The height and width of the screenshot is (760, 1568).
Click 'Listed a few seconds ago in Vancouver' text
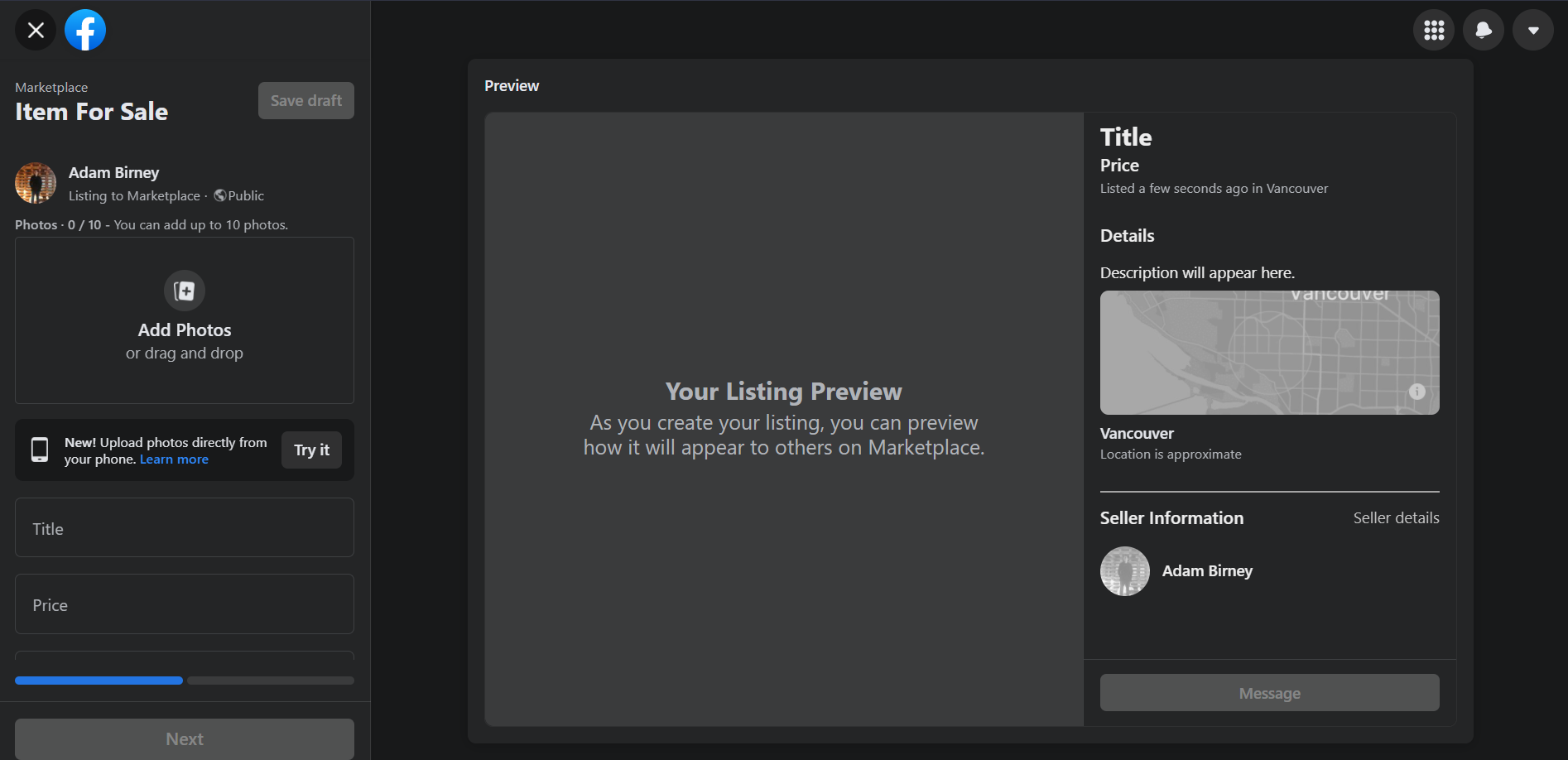click(1214, 189)
